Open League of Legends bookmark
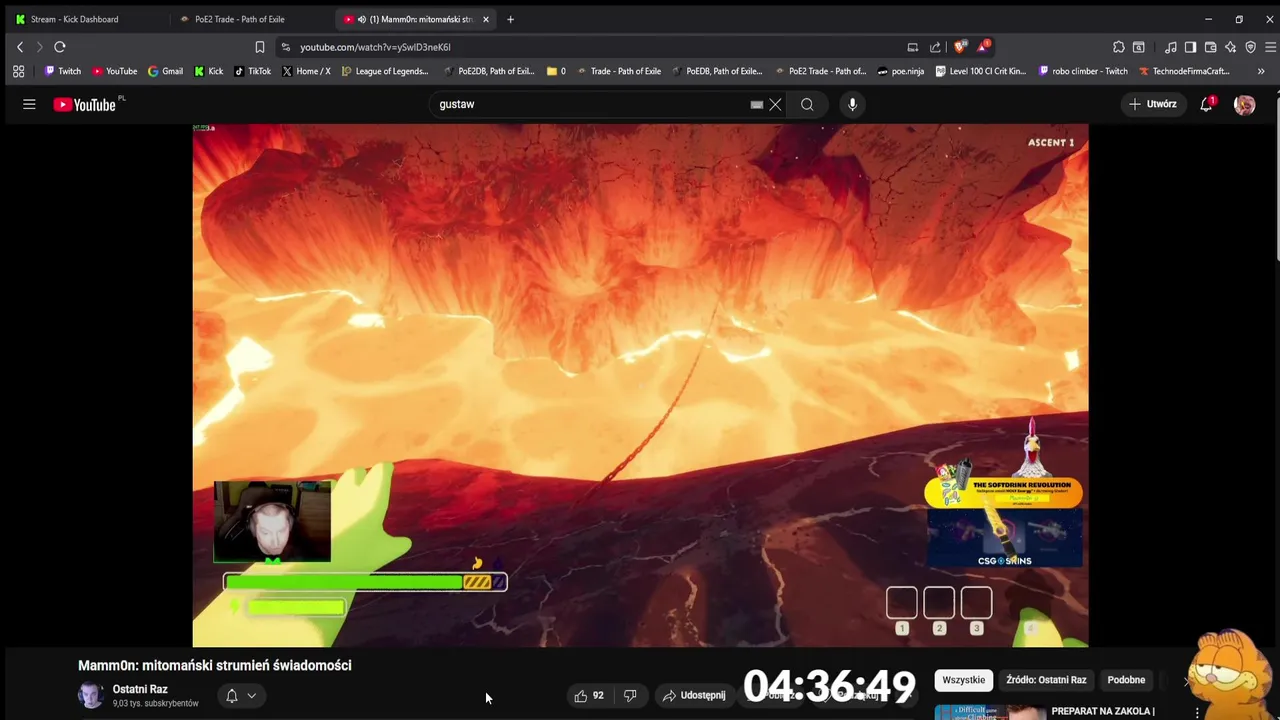Screen dimensions: 1280x720 pyautogui.click(x=385, y=71)
